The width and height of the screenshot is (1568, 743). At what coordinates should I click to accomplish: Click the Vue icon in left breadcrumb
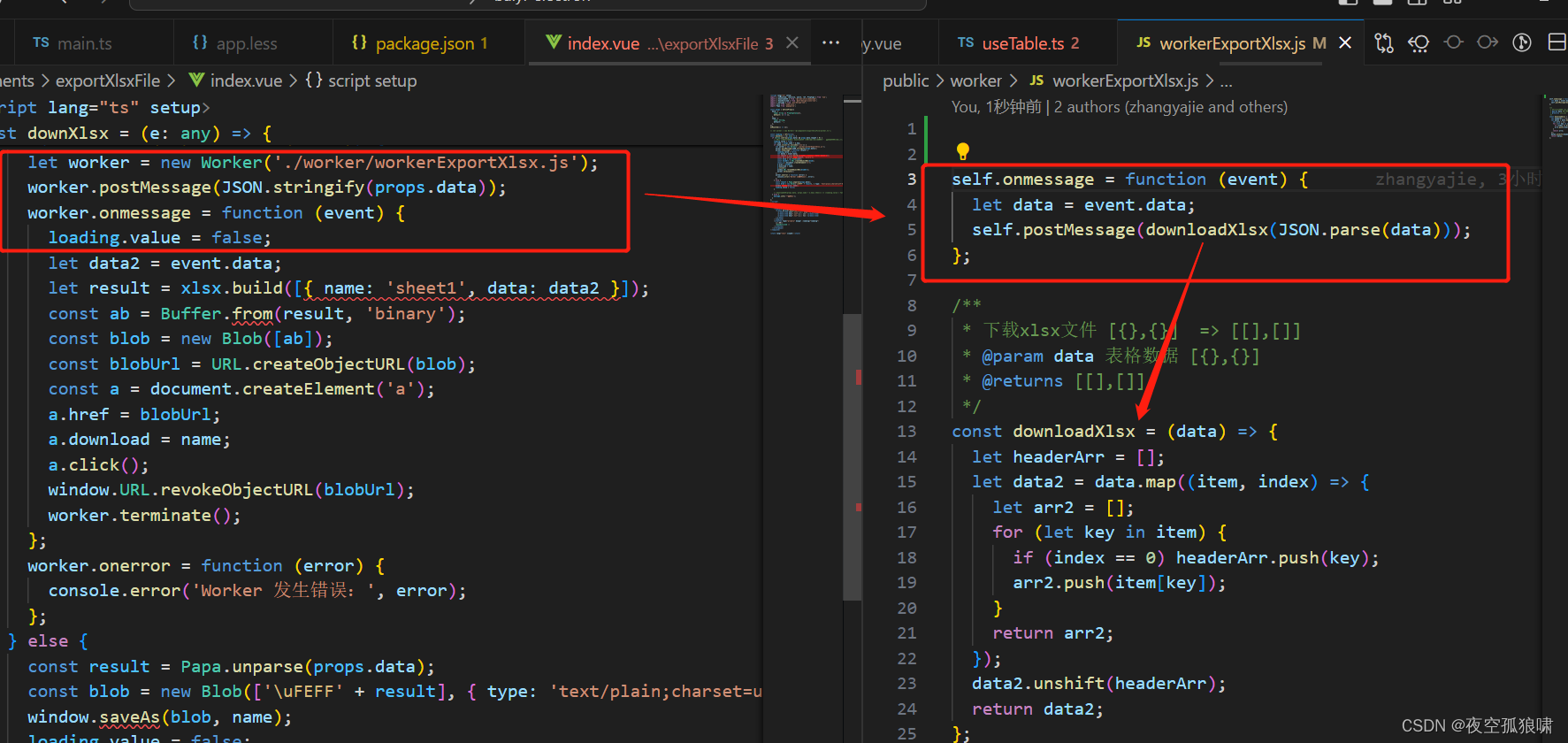coord(196,80)
